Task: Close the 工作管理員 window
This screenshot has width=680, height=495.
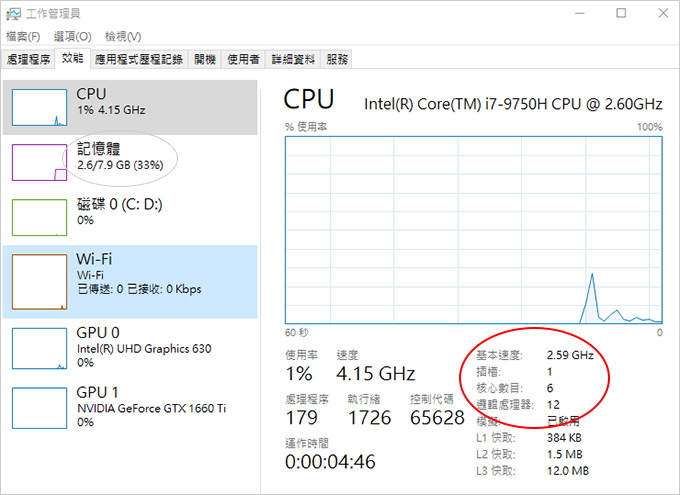Action: pyautogui.click(x=663, y=13)
